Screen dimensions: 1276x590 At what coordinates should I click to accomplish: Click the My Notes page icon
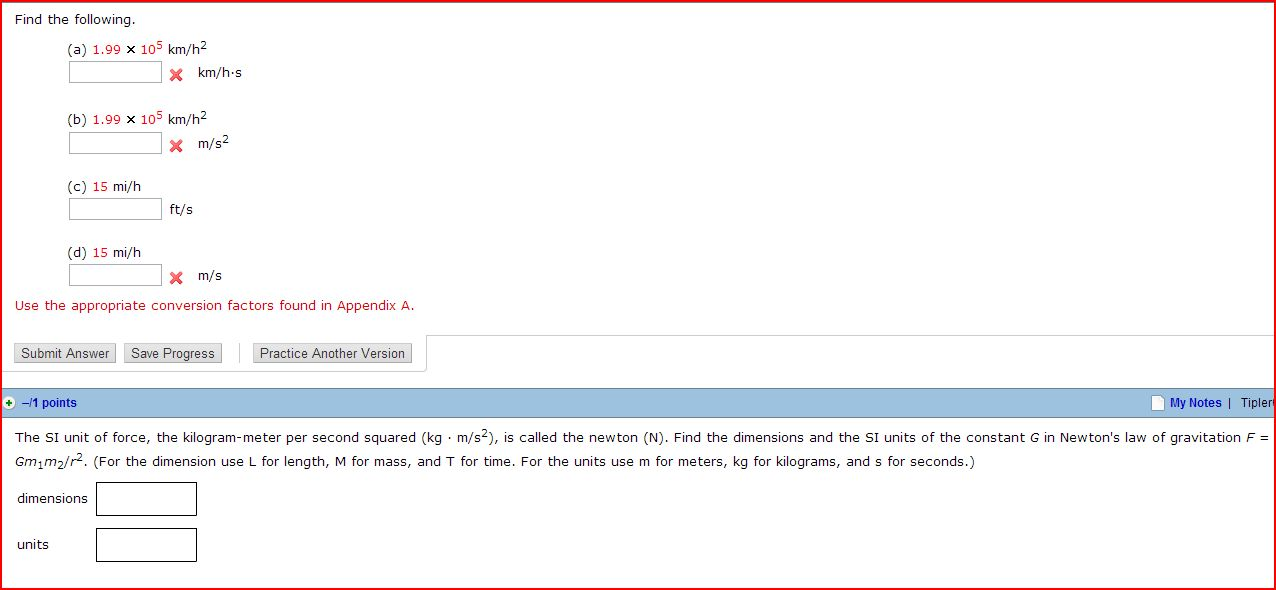1158,403
